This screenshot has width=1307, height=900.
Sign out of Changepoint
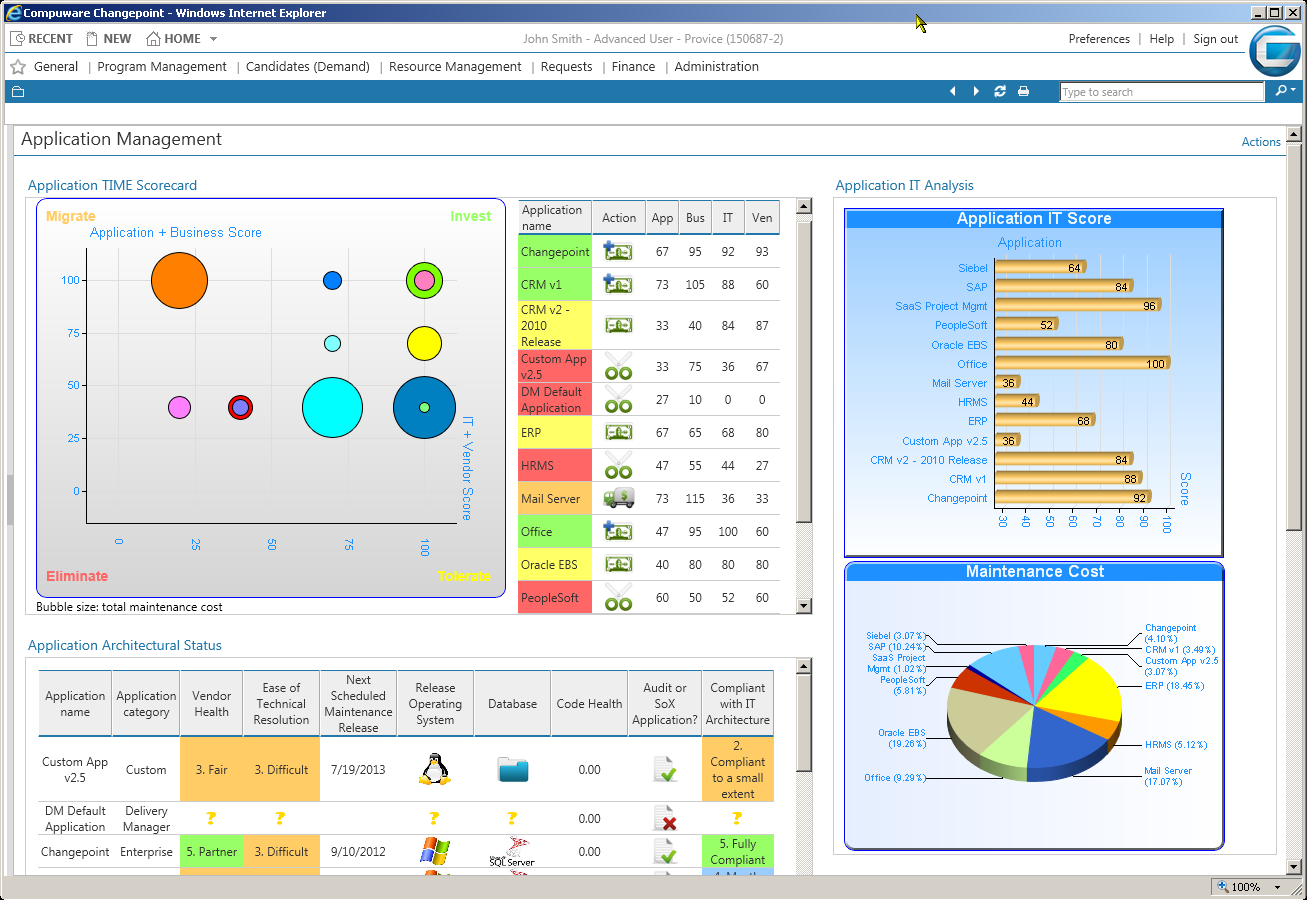pyautogui.click(x=1216, y=39)
